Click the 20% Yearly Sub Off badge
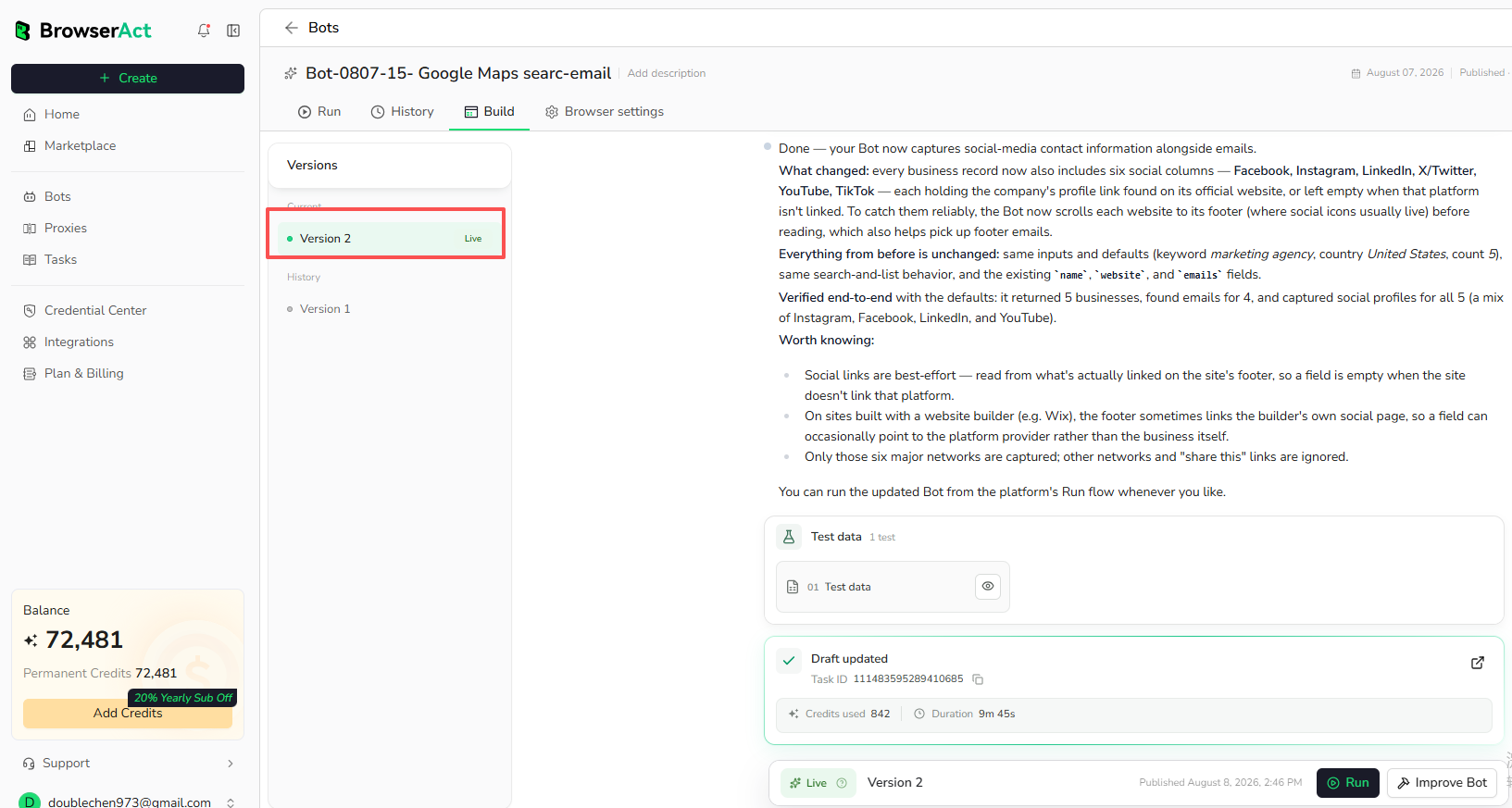Screen dimensions: 1512x808 (x=182, y=698)
